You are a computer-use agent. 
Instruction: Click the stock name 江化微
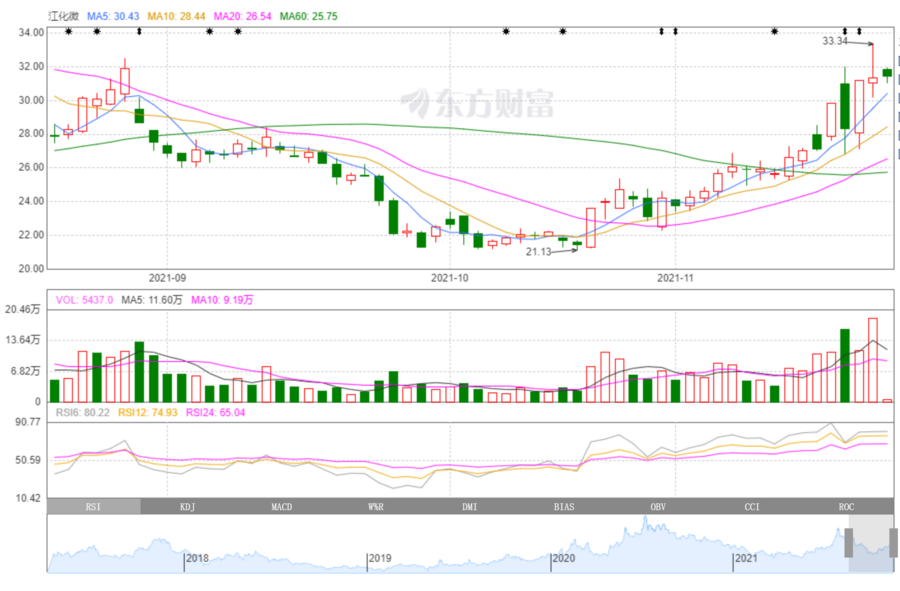(x=63, y=16)
